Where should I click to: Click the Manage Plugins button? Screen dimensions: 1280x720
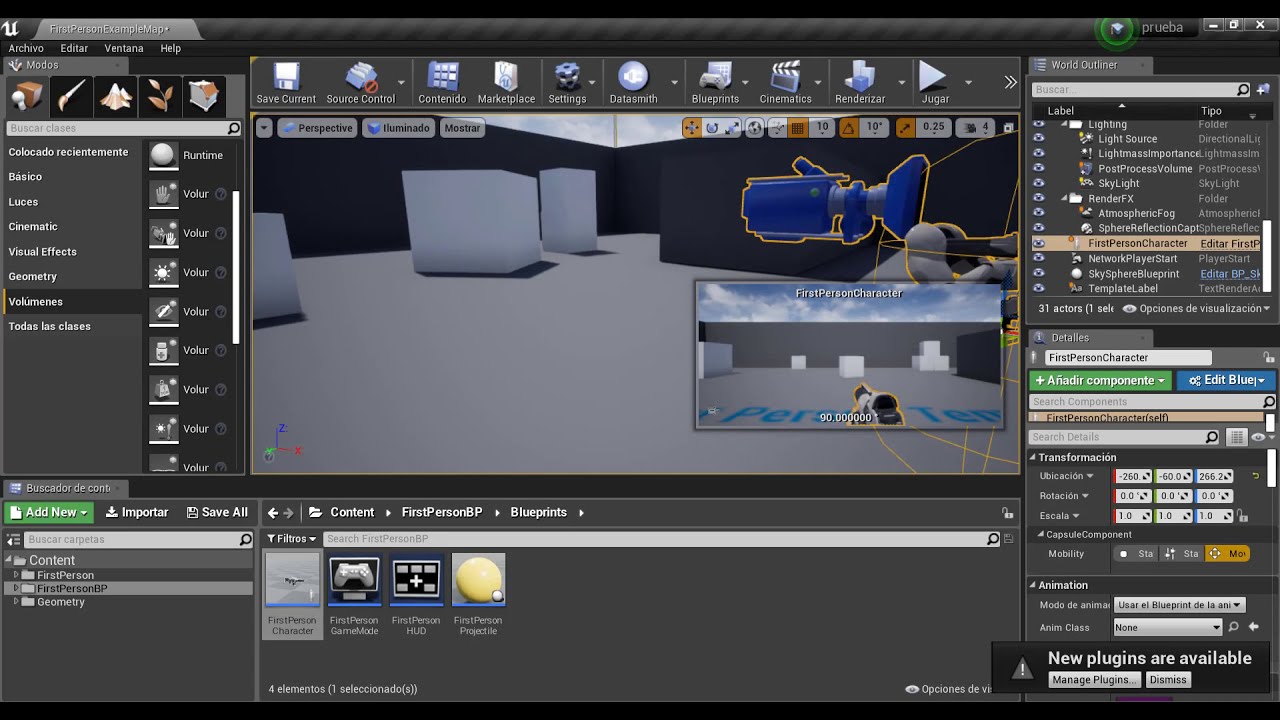click(x=1094, y=680)
